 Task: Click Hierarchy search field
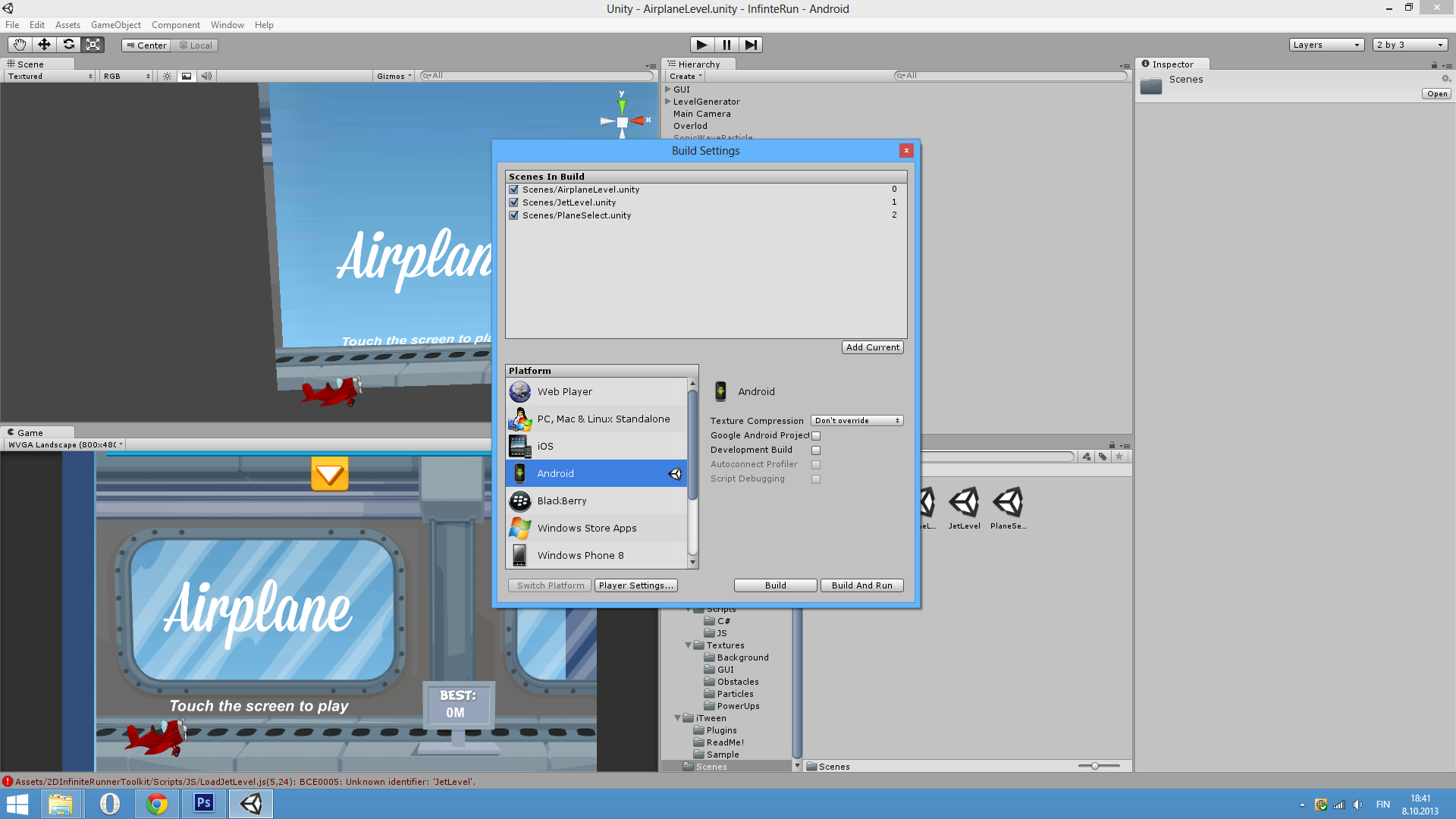(1012, 76)
